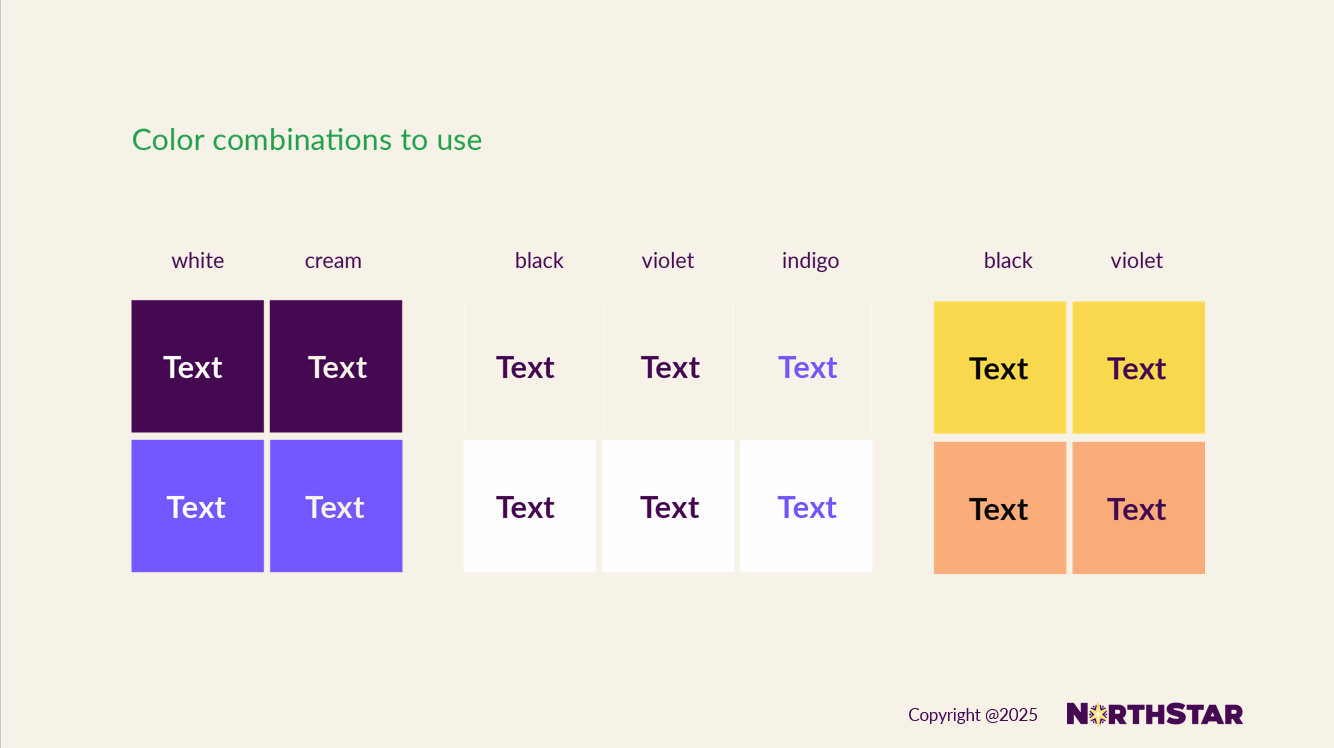This screenshot has width=1334, height=748.
Task: Select cream swatch with indigo Text
Action: click(806, 366)
